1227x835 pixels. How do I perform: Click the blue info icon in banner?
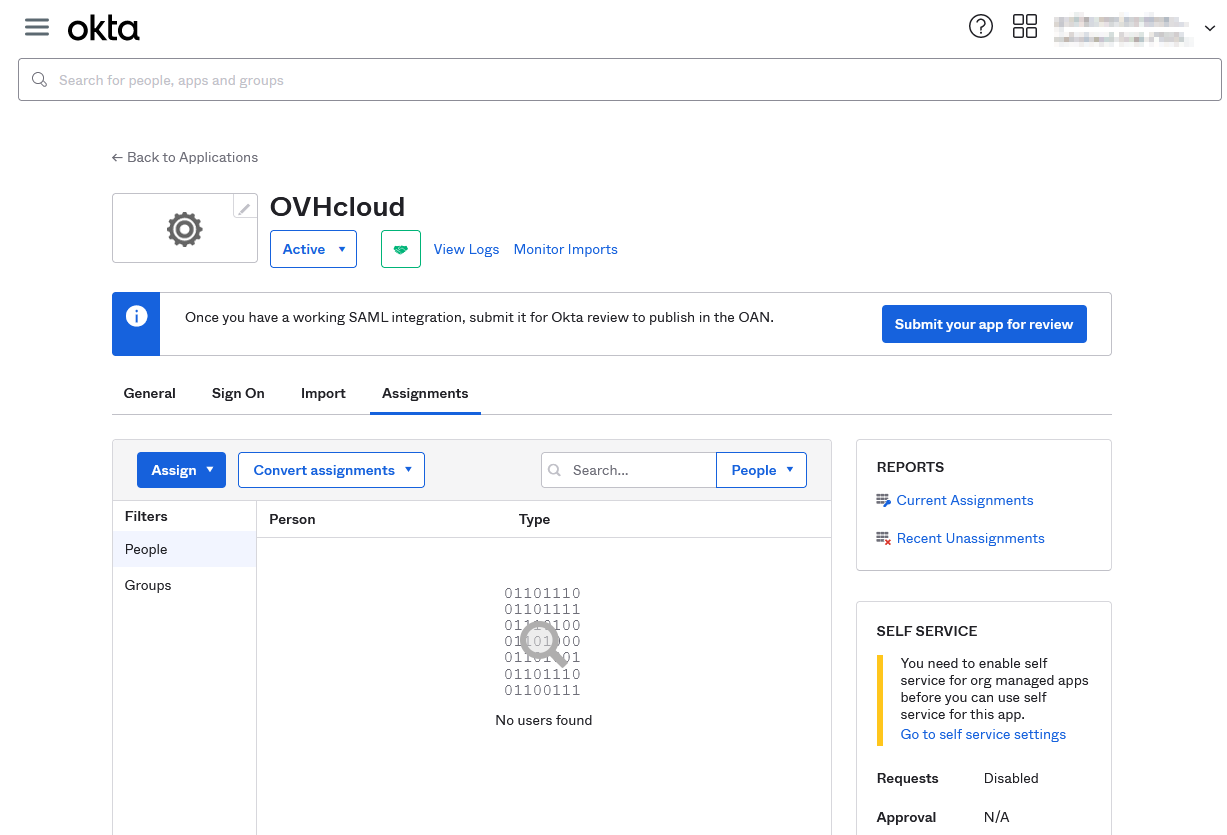pos(136,317)
